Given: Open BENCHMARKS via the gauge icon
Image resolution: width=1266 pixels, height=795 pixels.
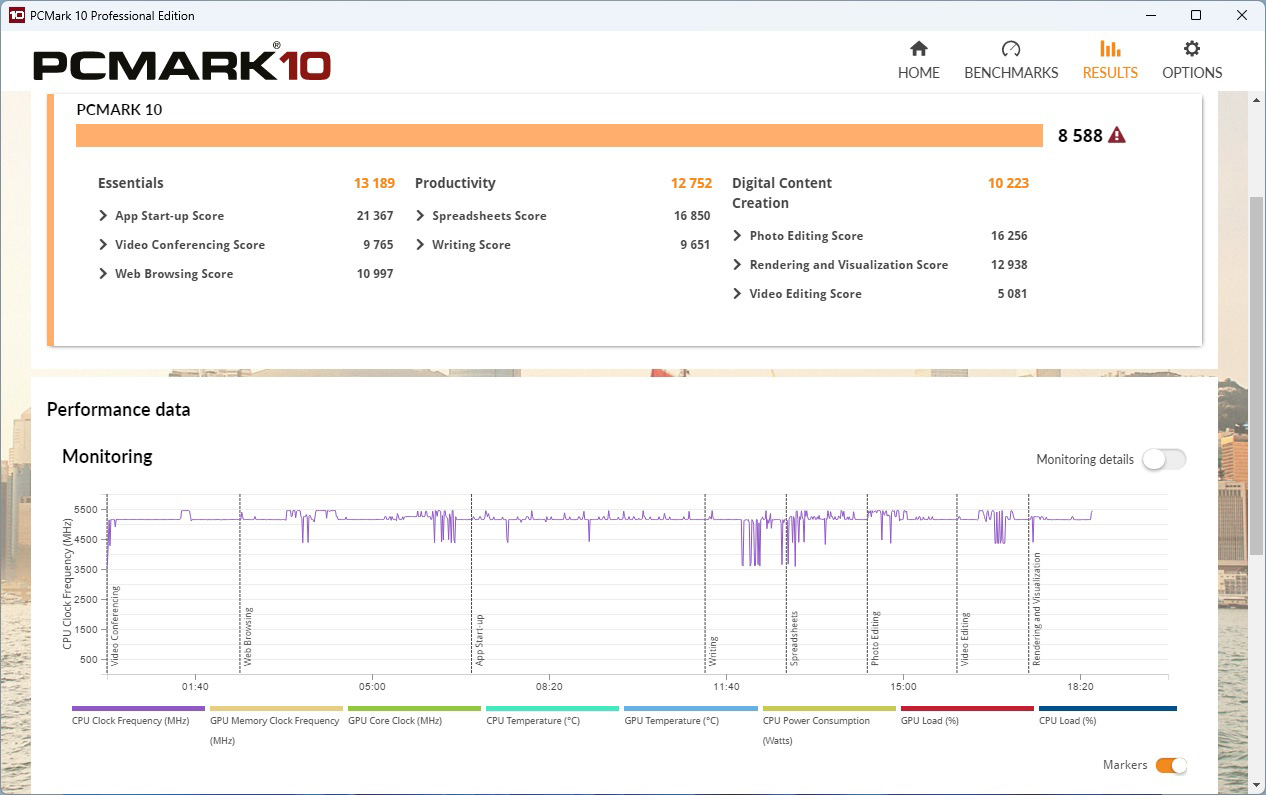Looking at the screenshot, I should point(1010,49).
